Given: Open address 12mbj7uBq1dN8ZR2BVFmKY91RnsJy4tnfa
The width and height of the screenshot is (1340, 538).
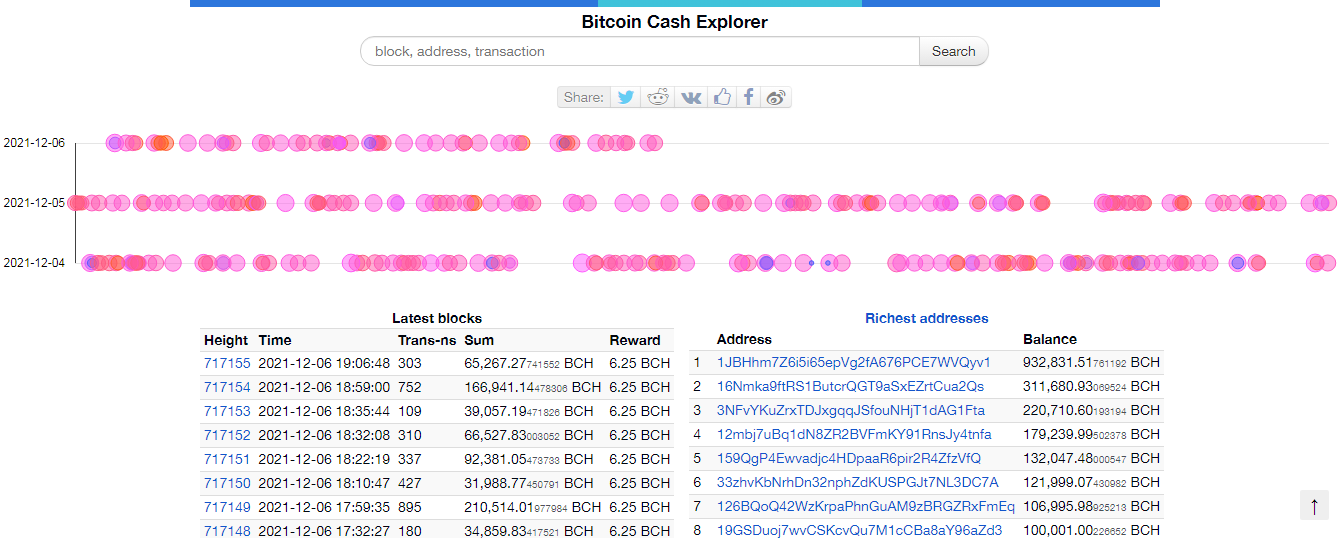Looking at the screenshot, I should pyautogui.click(x=854, y=434).
